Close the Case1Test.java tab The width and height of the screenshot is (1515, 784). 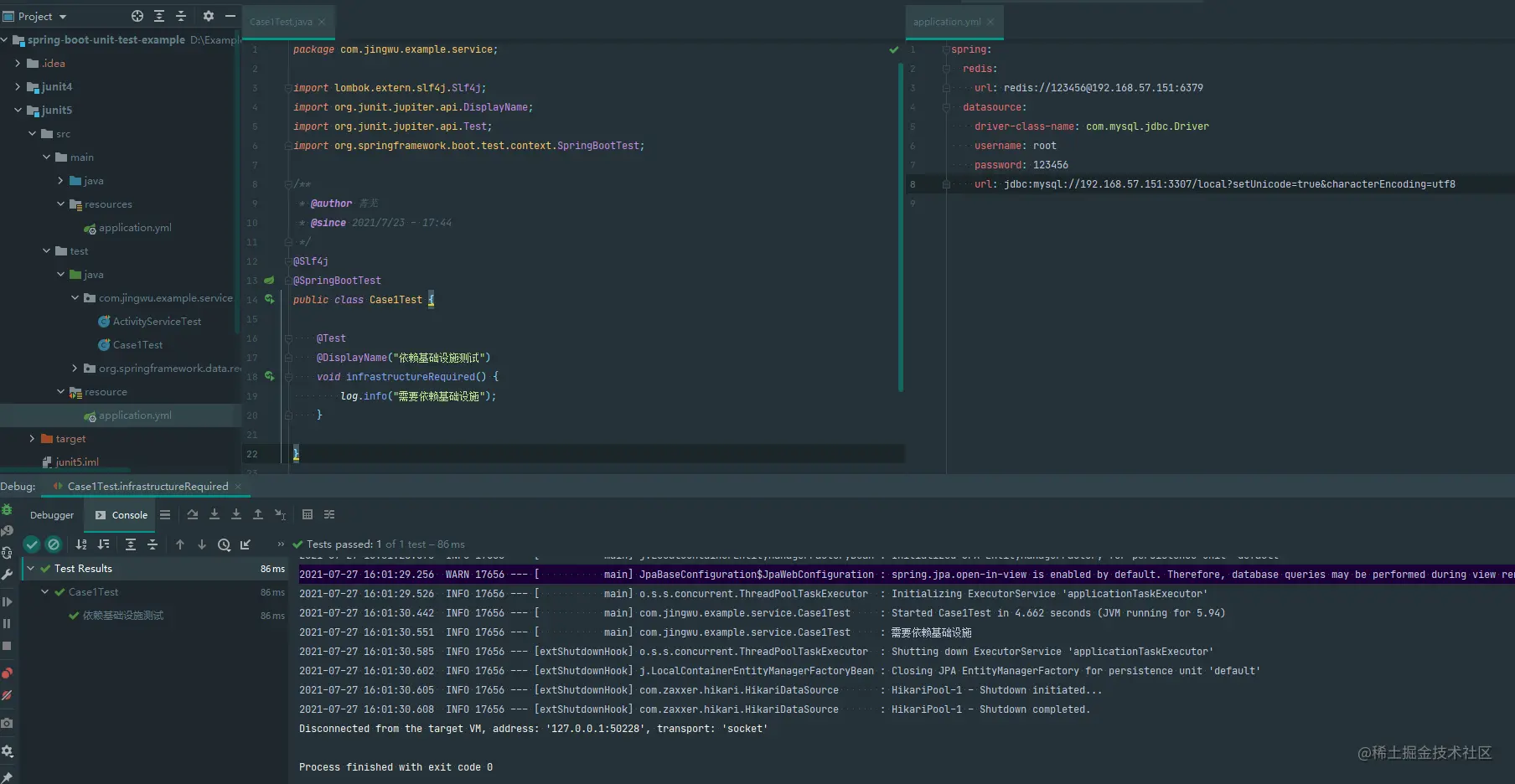click(x=322, y=22)
